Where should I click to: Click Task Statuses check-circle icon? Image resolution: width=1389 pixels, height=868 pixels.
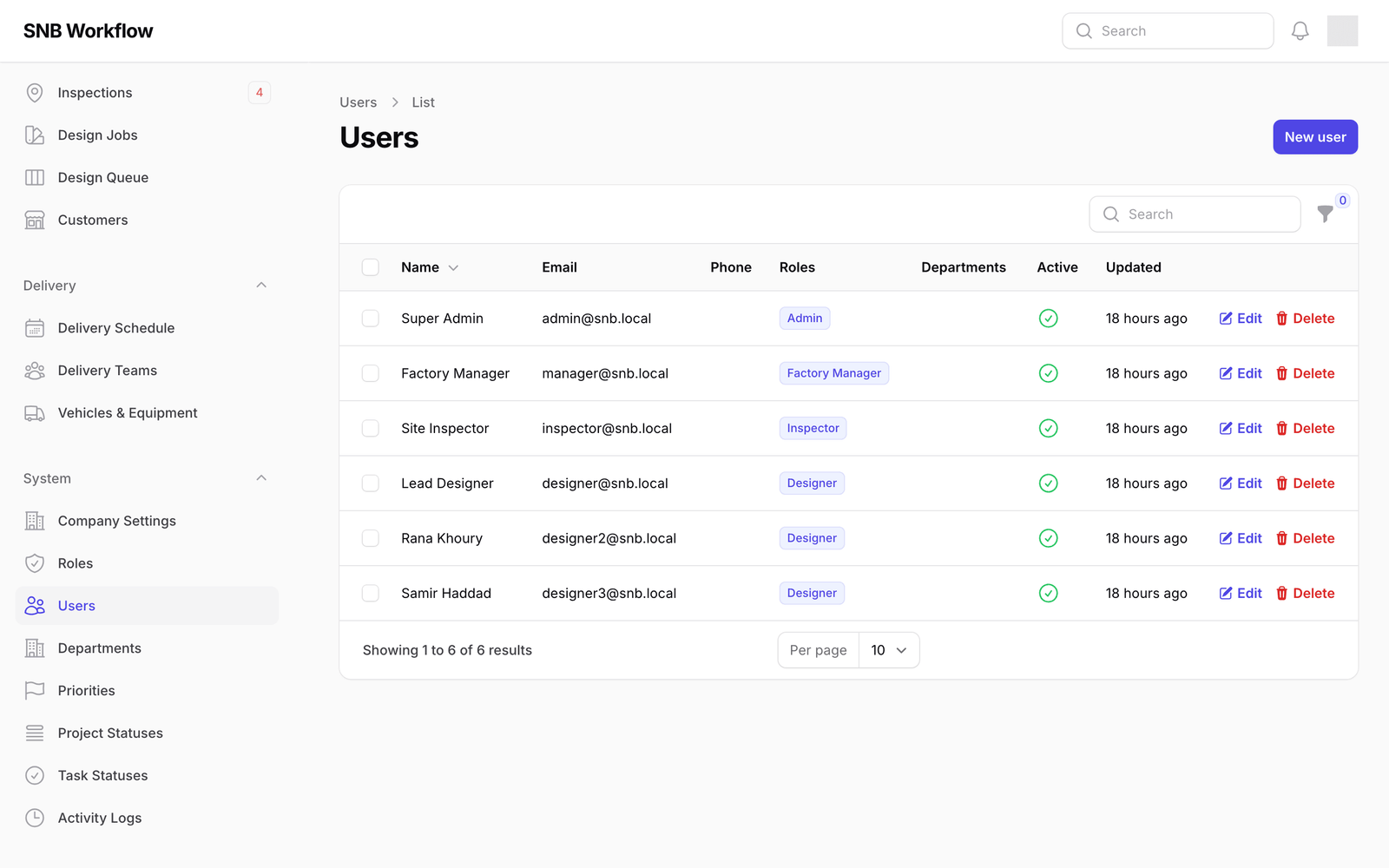[x=35, y=776]
